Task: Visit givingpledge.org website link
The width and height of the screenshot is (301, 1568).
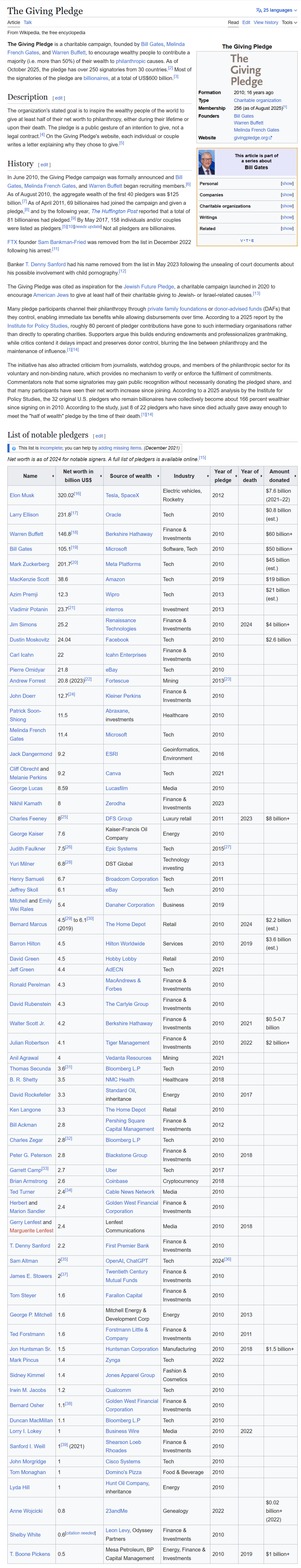Action: click(251, 138)
